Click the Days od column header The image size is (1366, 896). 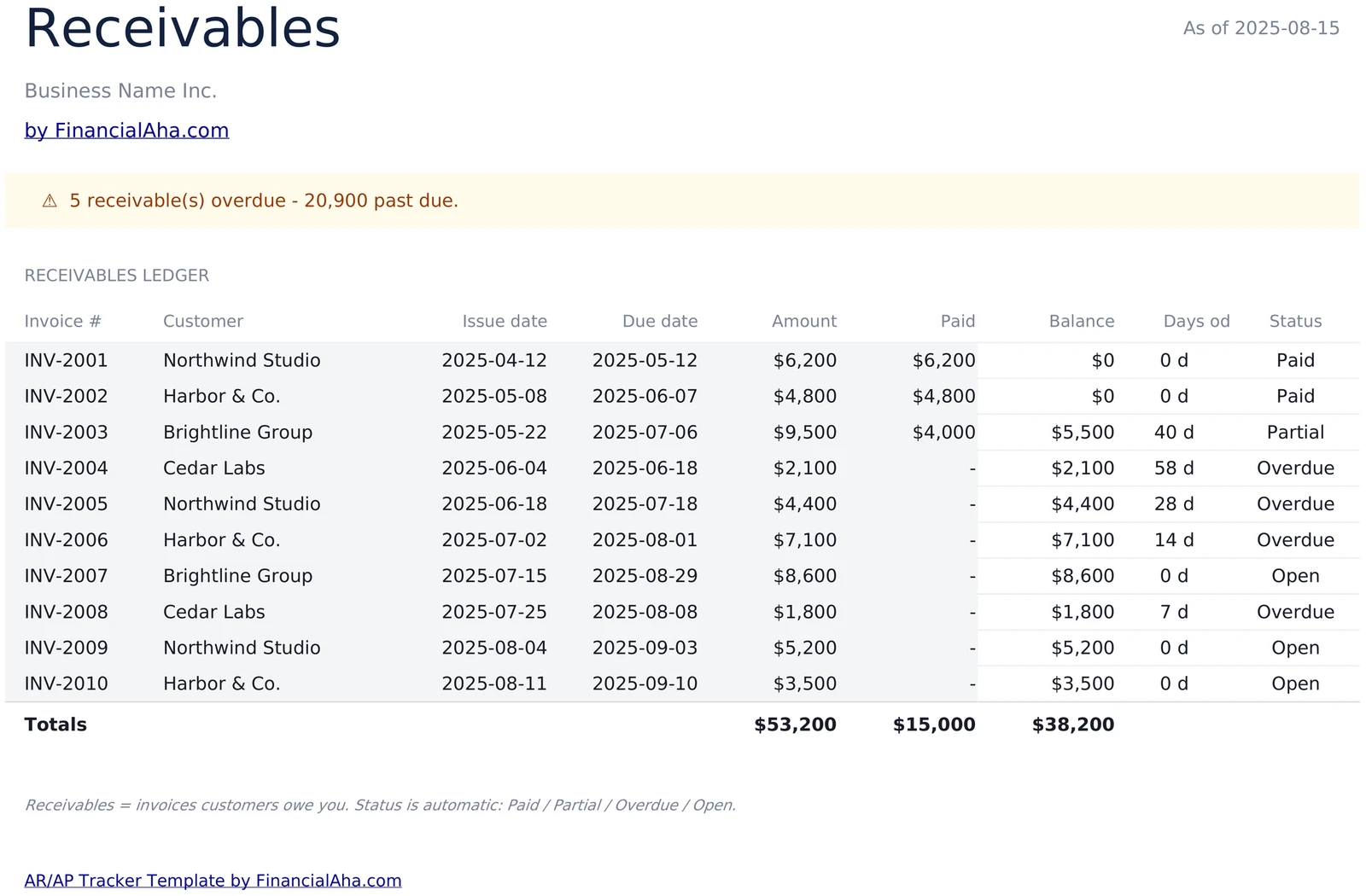pyautogui.click(x=1196, y=322)
